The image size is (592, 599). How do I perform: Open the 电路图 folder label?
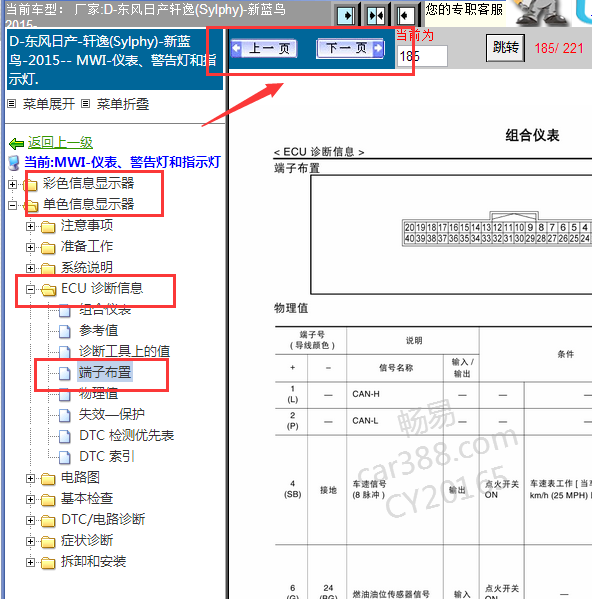[x=80, y=478]
